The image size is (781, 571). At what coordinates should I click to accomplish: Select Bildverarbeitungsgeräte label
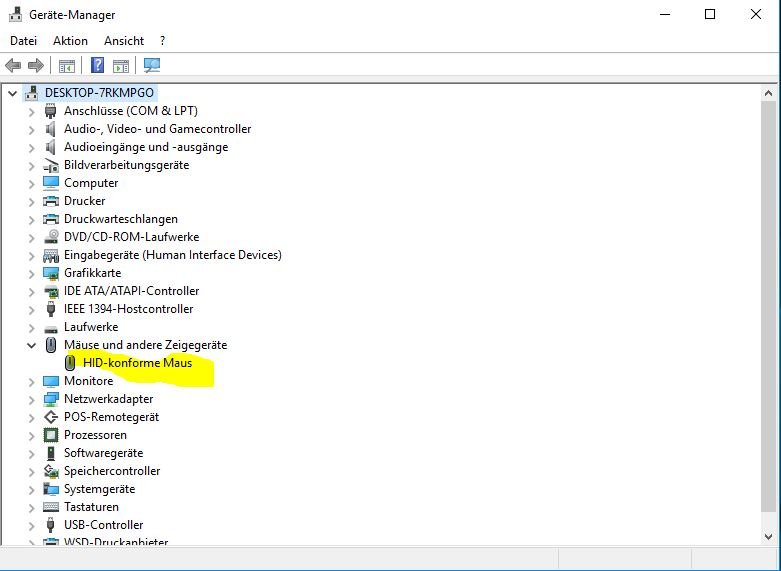127,165
